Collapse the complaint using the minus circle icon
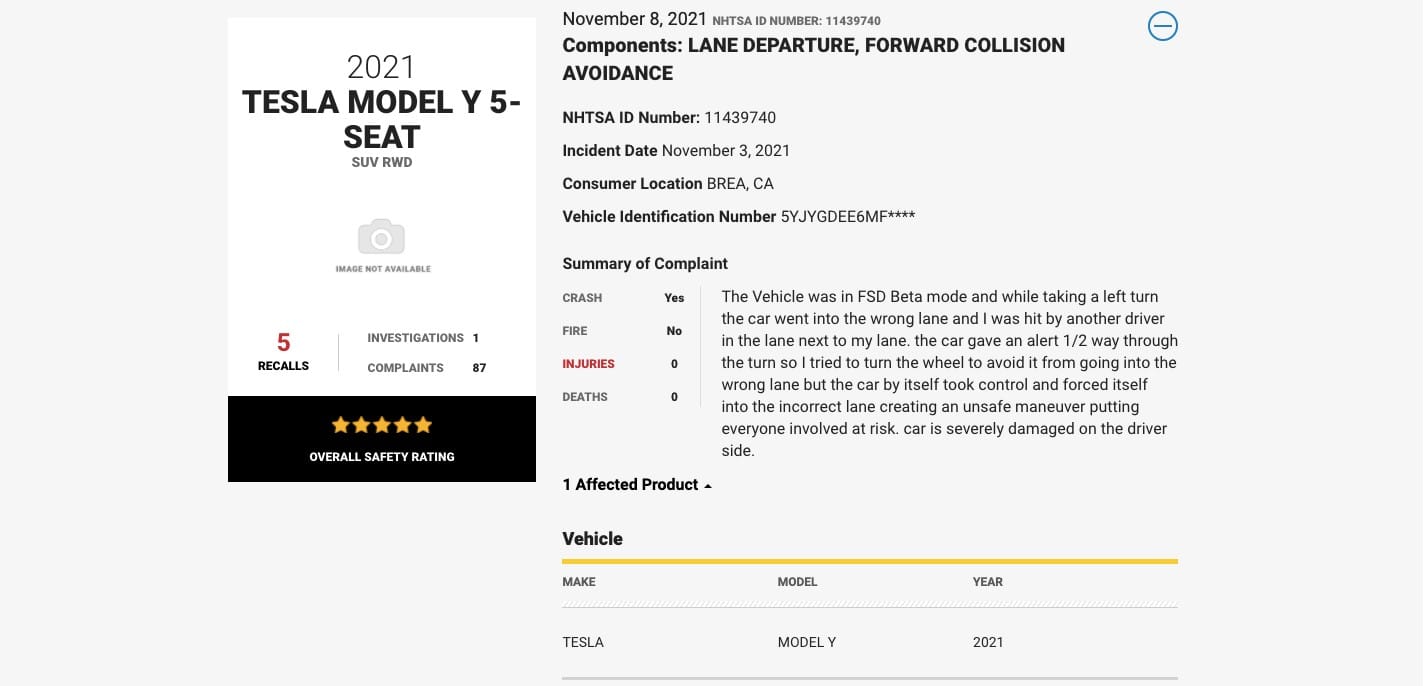 1162,26
